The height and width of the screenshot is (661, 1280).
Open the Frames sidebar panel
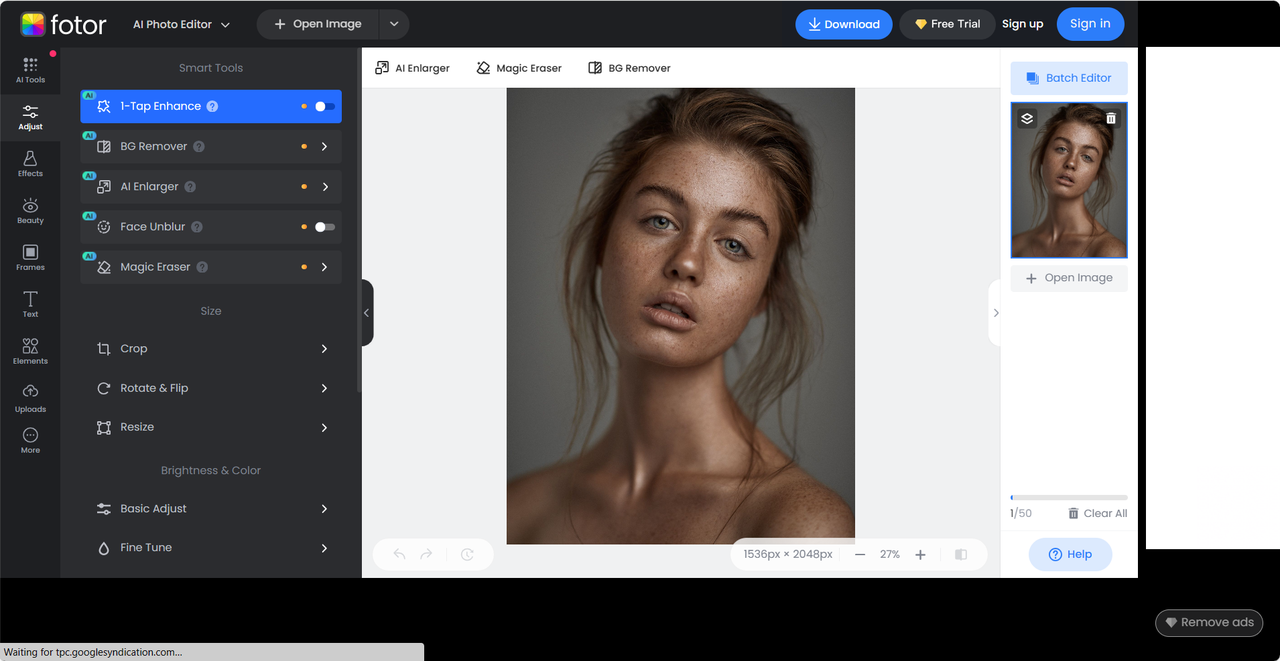tap(30, 258)
